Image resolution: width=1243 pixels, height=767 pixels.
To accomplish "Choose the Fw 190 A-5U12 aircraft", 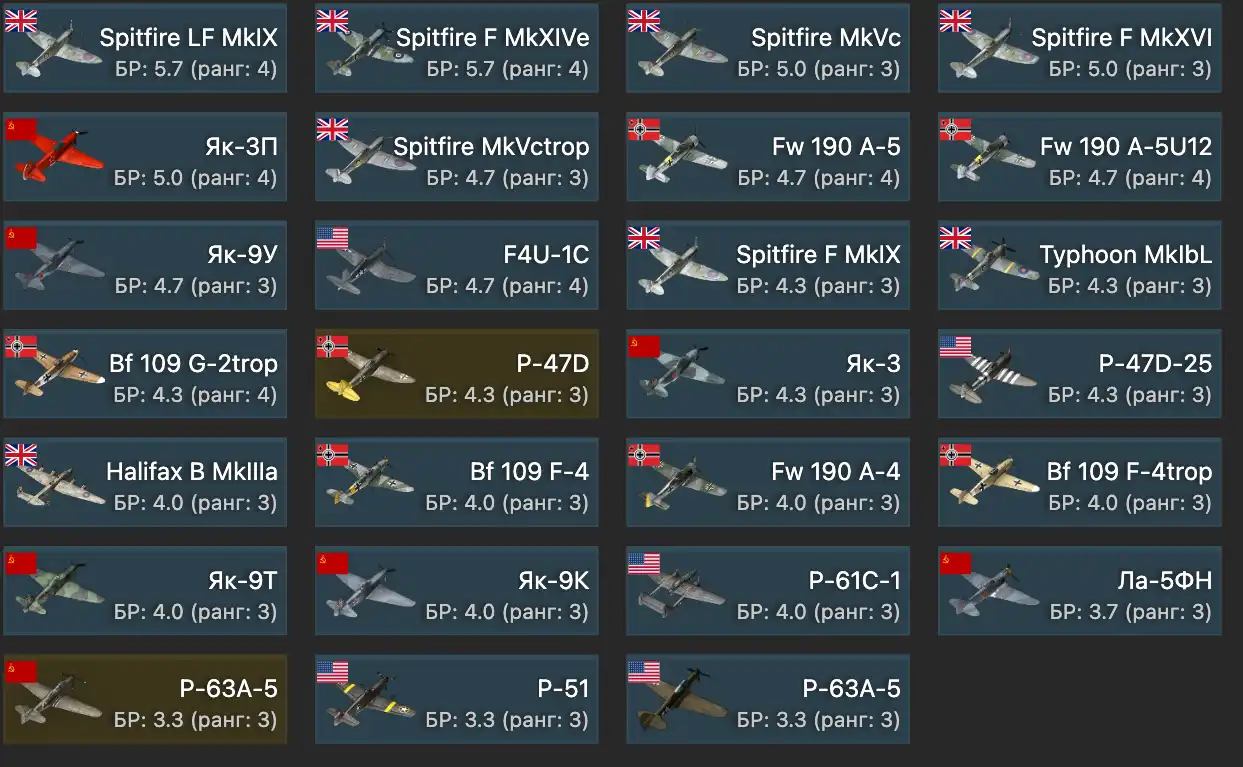I will pyautogui.click(x=1080, y=157).
